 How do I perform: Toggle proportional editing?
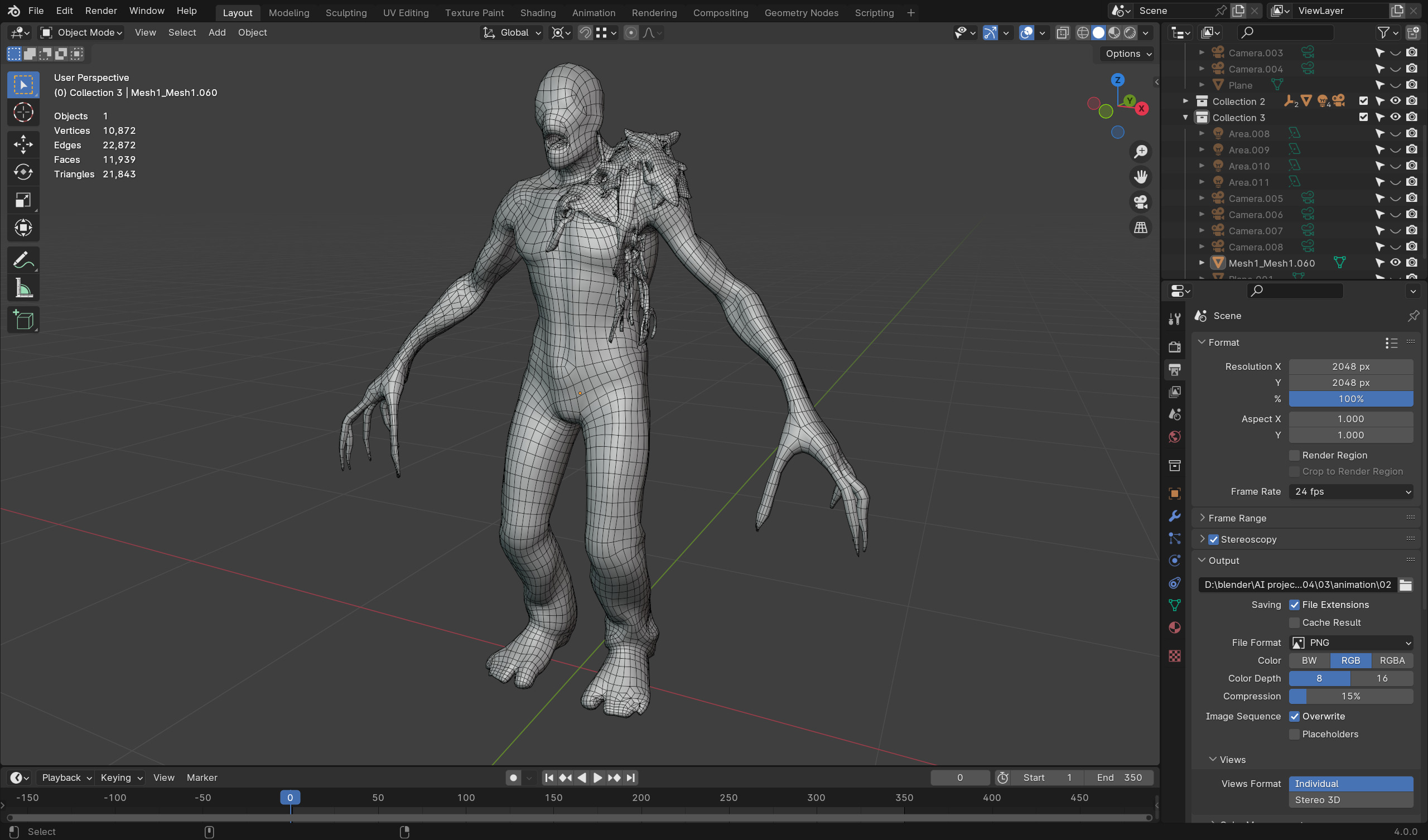[x=631, y=33]
